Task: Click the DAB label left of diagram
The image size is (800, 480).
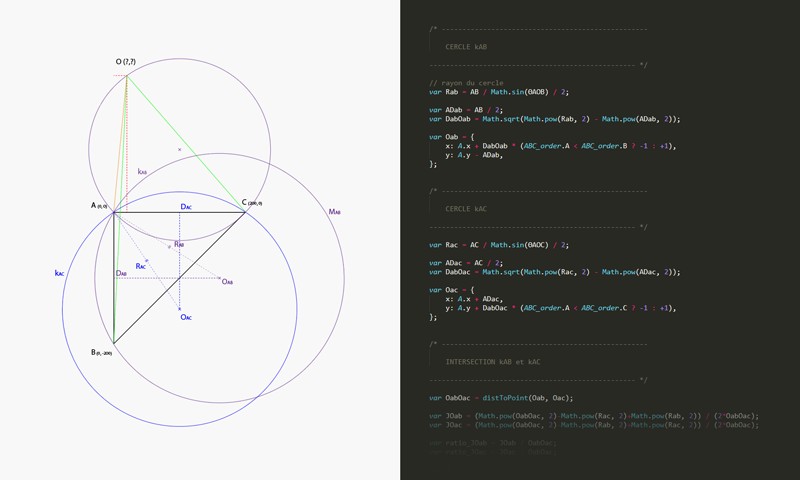Action: tap(121, 273)
